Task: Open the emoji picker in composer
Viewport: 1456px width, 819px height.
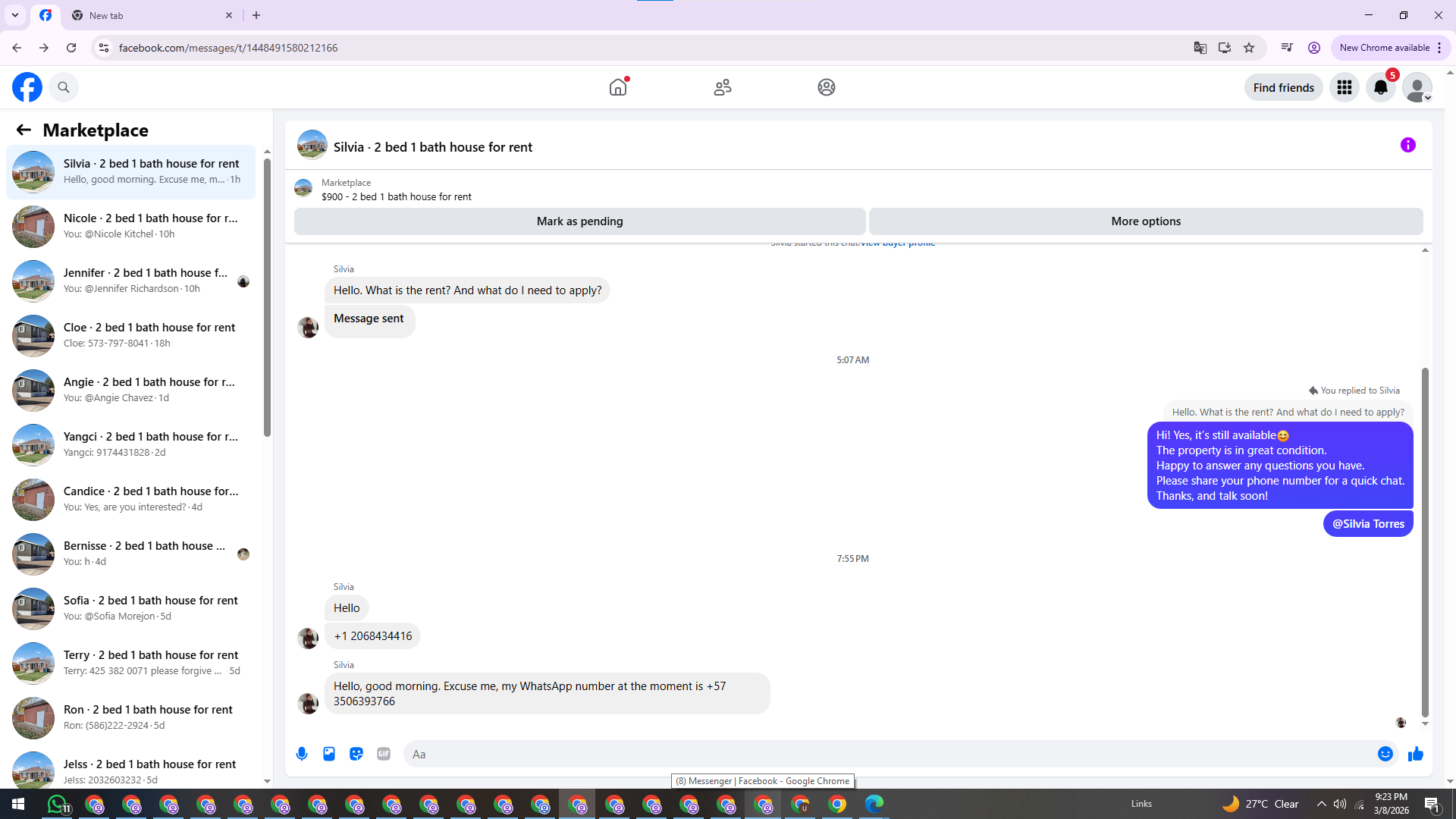Action: [x=1385, y=754]
